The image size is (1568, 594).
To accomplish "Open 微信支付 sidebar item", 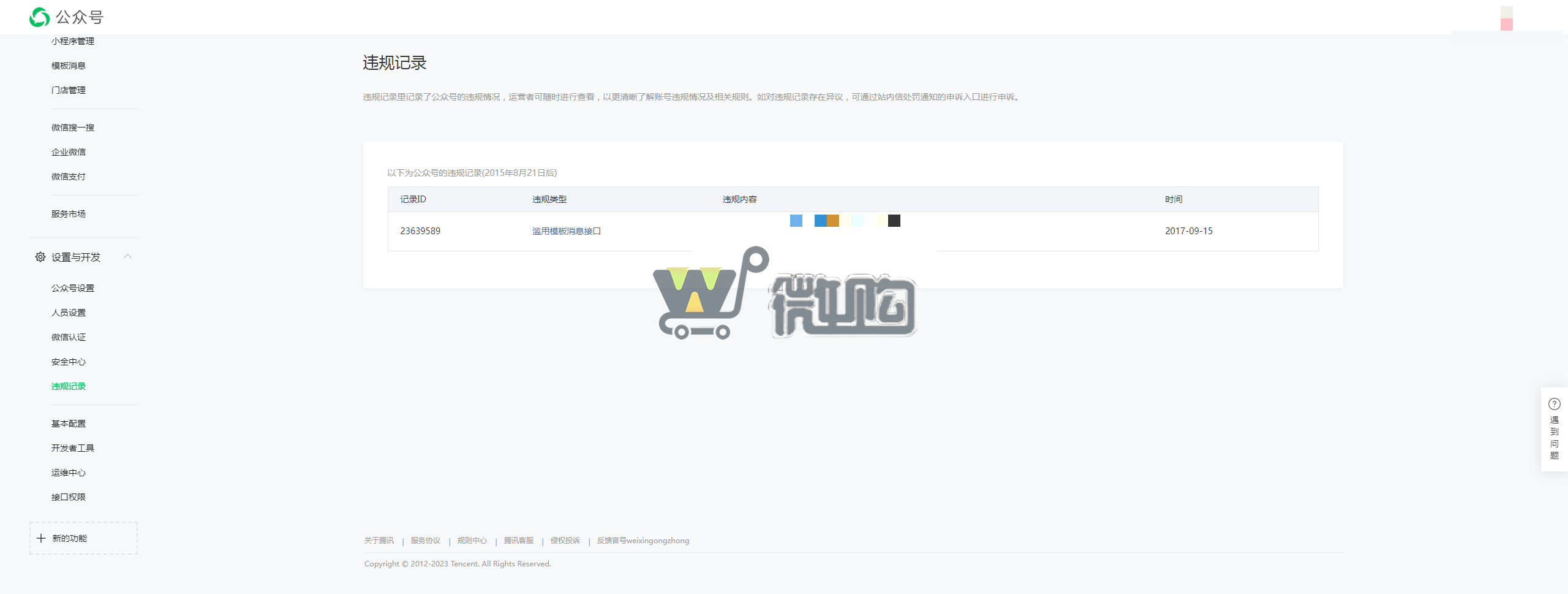I will click(x=69, y=177).
